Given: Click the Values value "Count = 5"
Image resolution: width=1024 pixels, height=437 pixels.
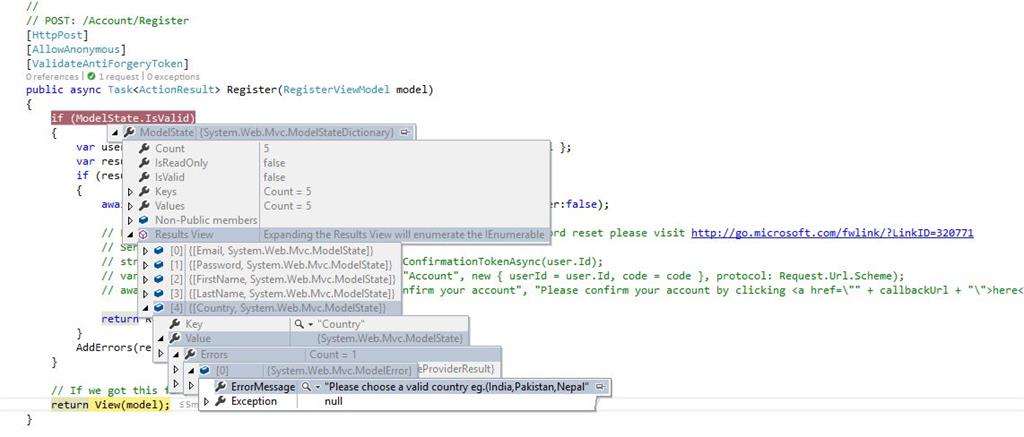Looking at the screenshot, I should [x=287, y=206].
